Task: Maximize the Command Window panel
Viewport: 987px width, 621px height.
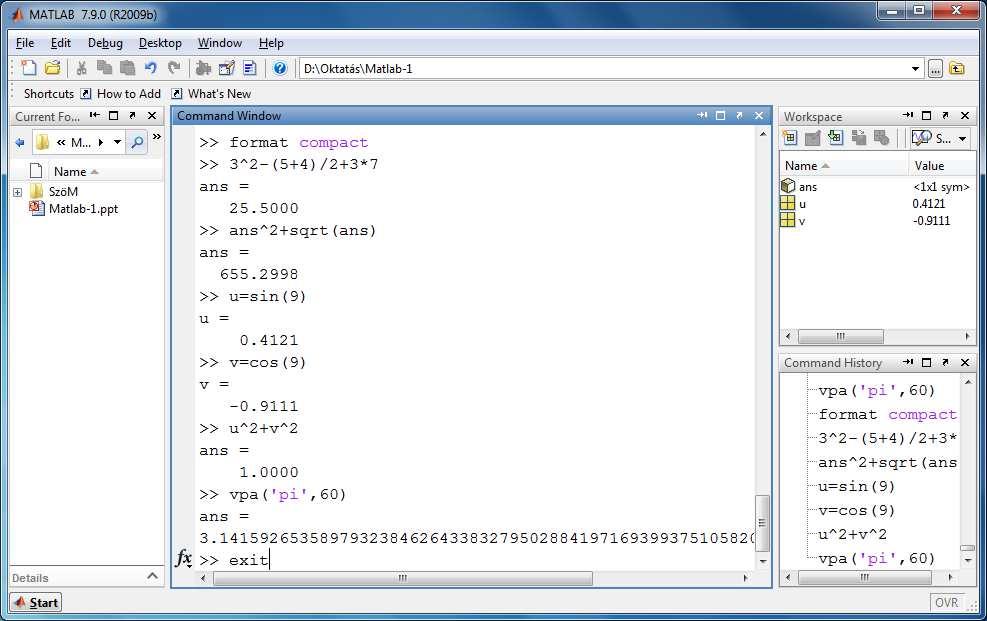Action: 721,115
